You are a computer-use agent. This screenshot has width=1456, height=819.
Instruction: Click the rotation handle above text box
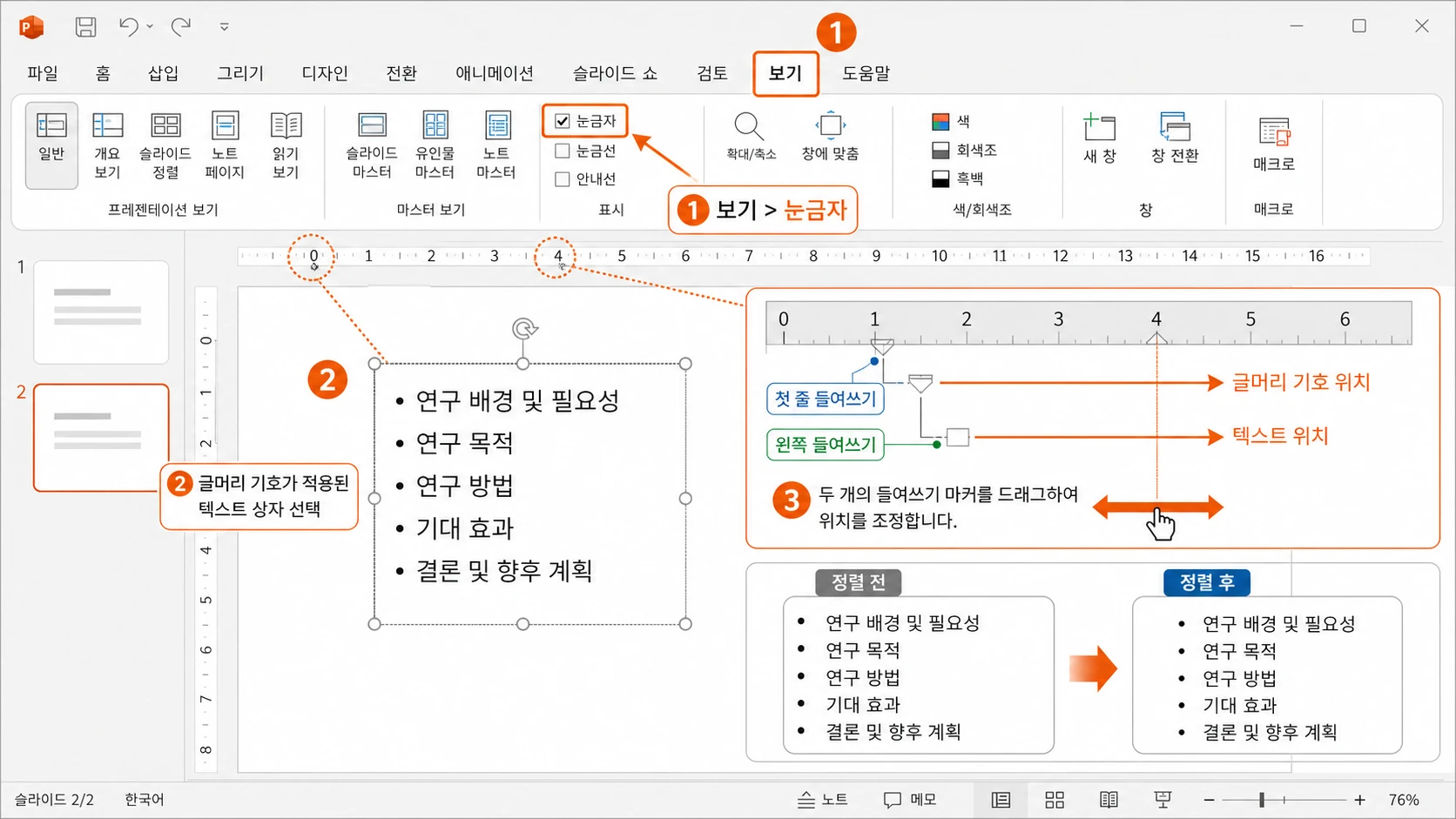tap(524, 329)
